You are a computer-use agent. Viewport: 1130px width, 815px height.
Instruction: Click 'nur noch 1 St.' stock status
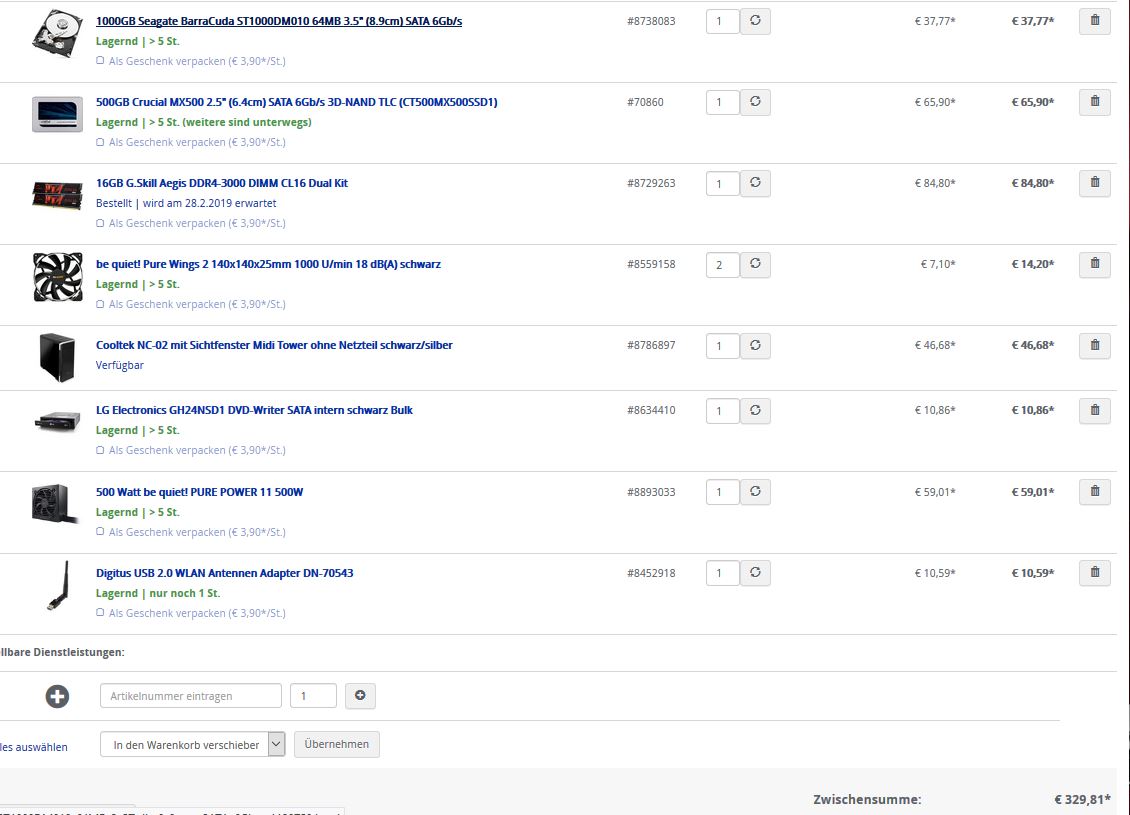184,593
